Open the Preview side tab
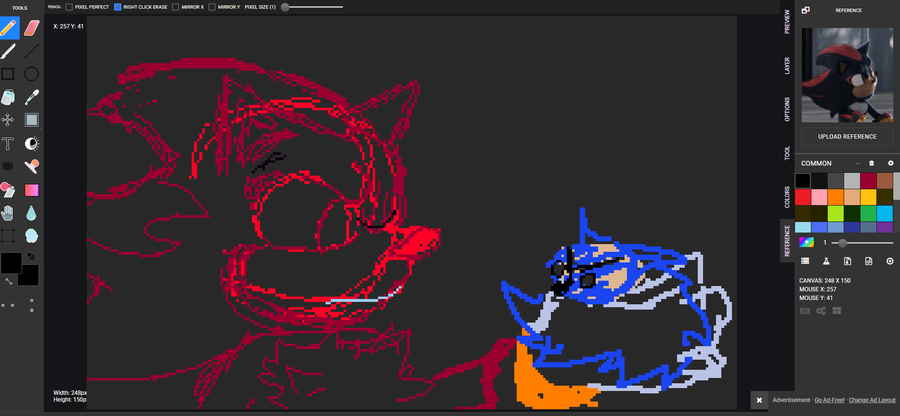The image size is (900, 416). [787, 21]
